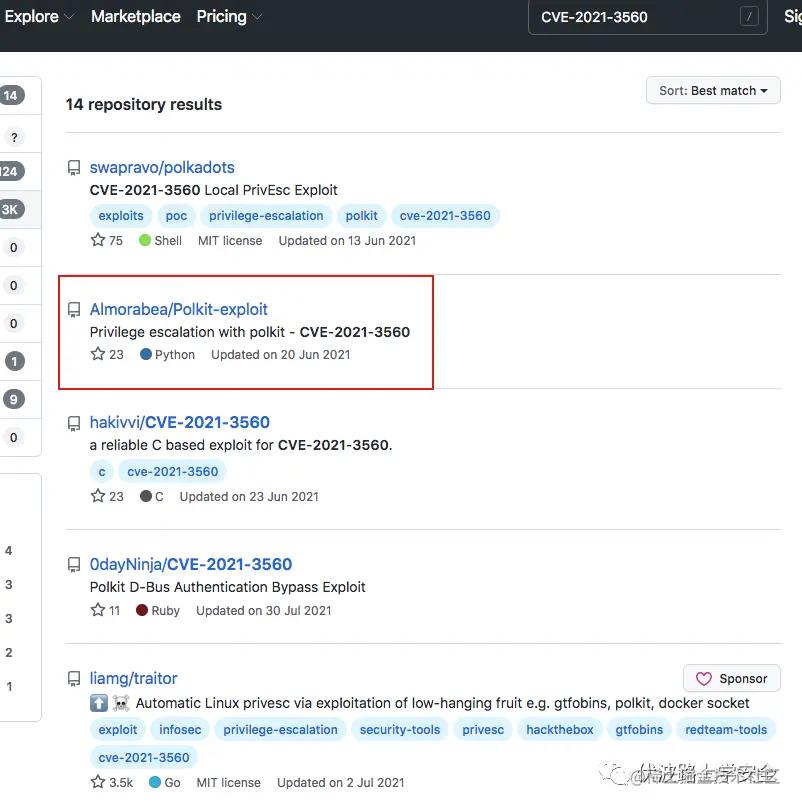Click cve-2021-3560 tag under liamg/traitor

tap(144, 758)
